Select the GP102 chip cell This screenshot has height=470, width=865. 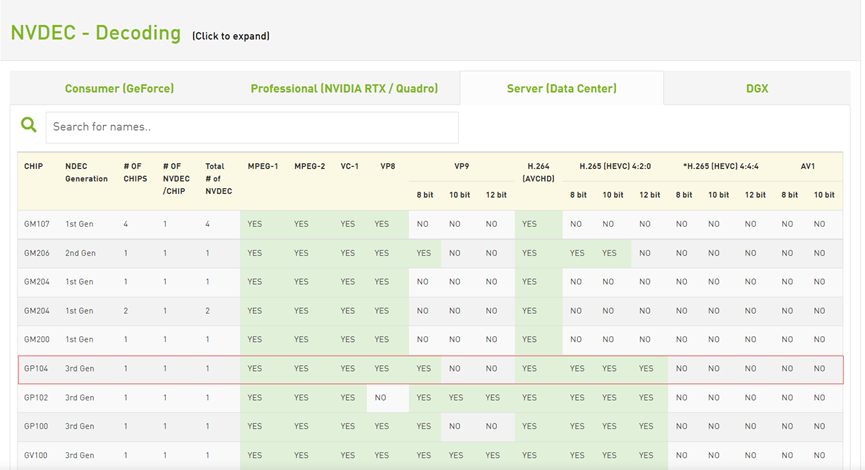click(36, 397)
